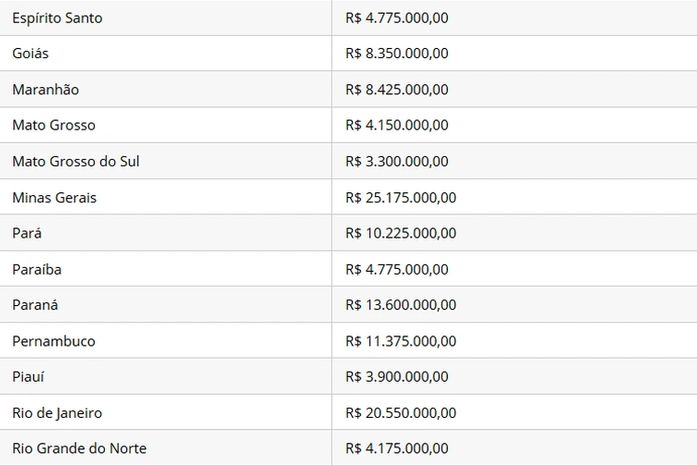The height and width of the screenshot is (465, 697).
Task: Select the Paraná state name
Action: [x=36, y=305]
